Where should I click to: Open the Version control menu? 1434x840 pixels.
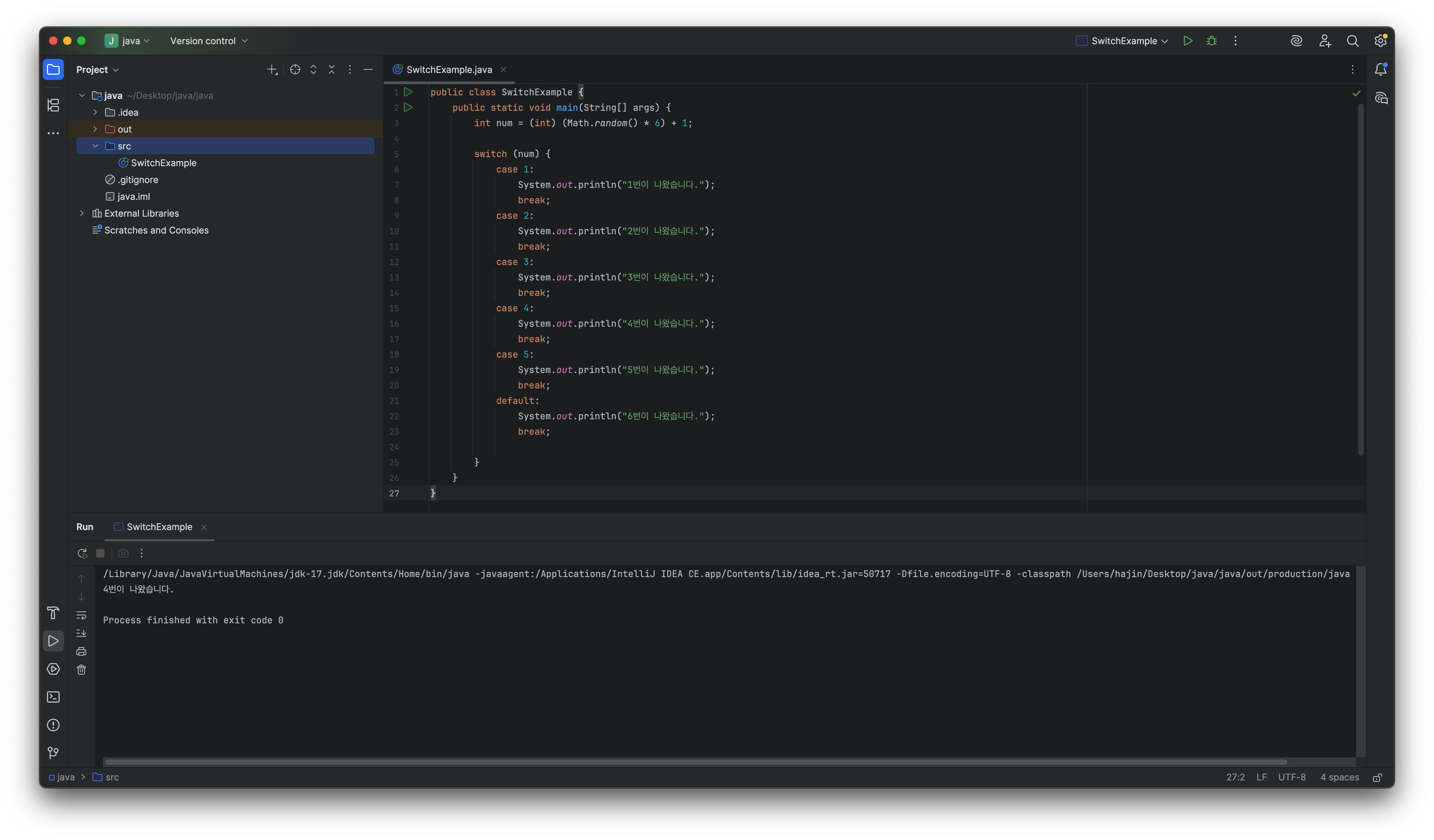208,41
